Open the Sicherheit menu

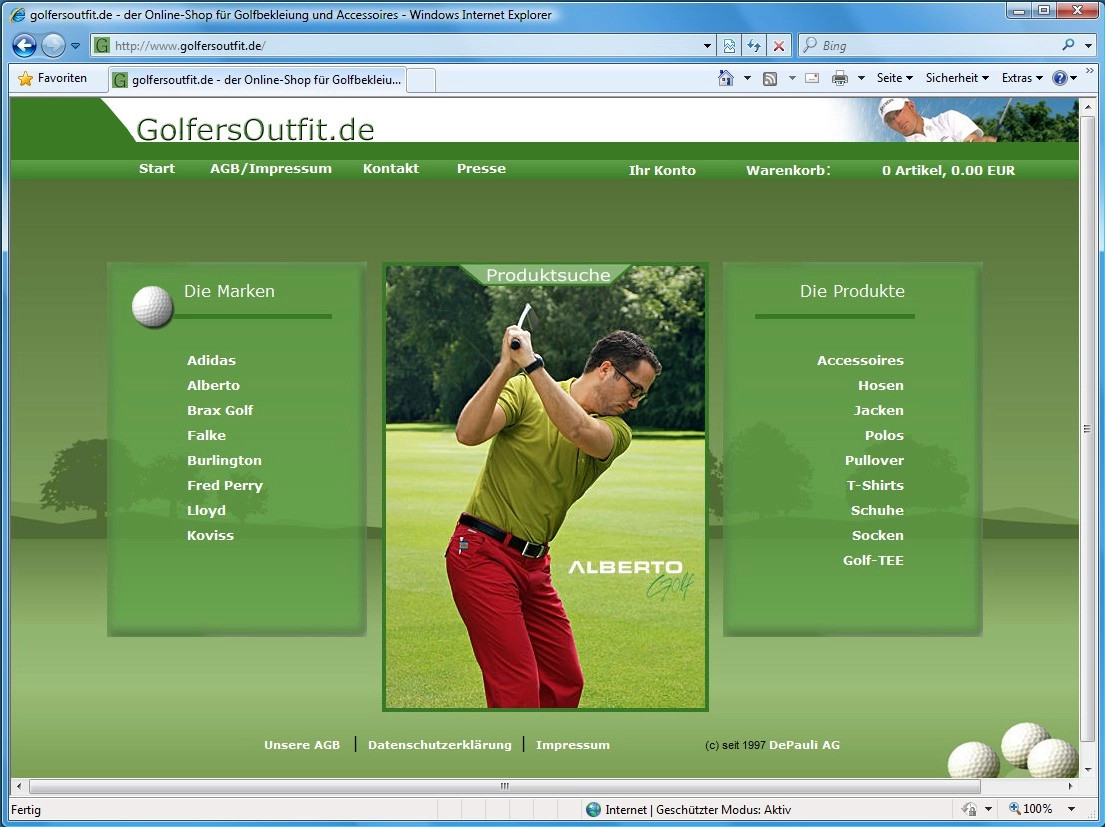coord(957,78)
